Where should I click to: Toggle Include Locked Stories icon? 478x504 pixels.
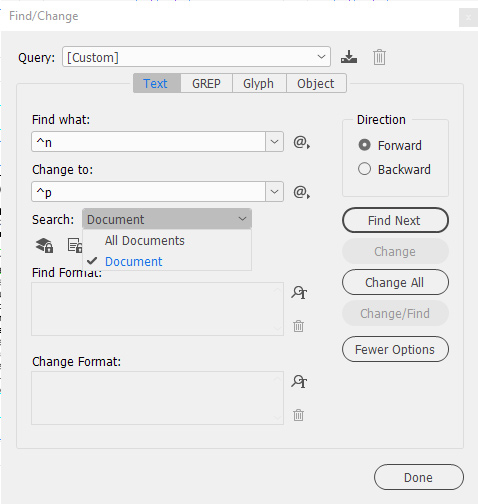75,245
